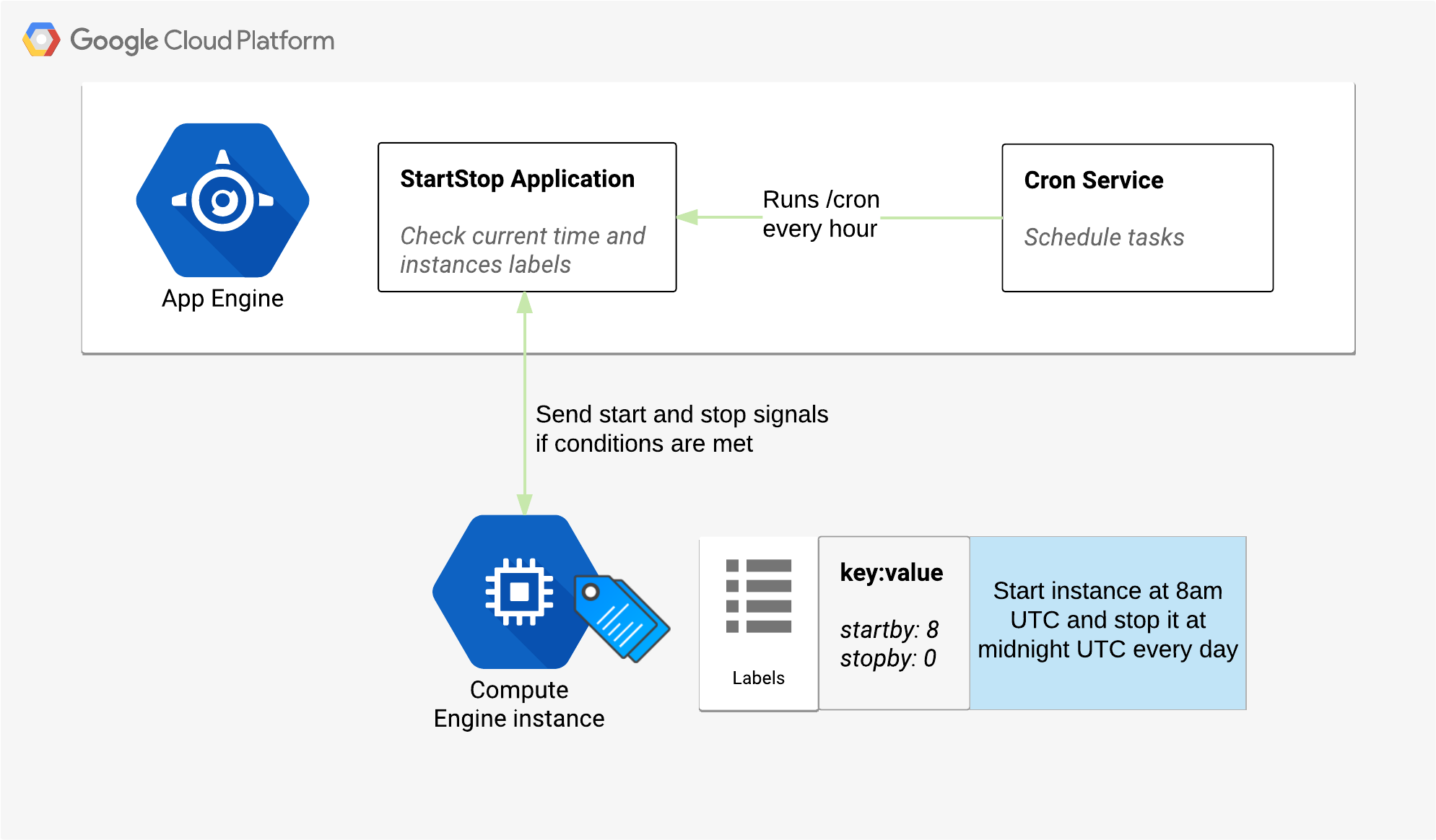Click the key:value heading

(x=891, y=572)
